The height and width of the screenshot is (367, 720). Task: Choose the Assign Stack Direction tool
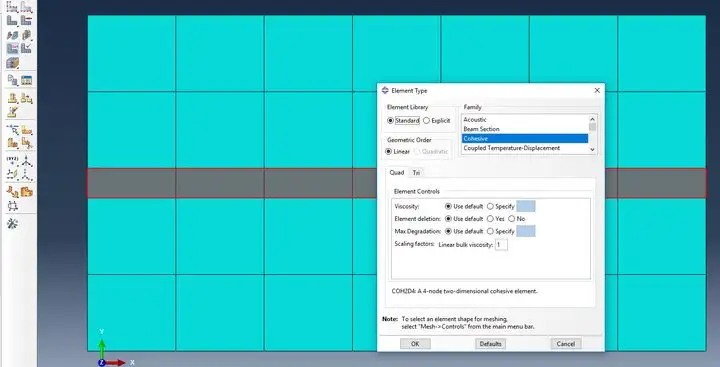[27, 35]
